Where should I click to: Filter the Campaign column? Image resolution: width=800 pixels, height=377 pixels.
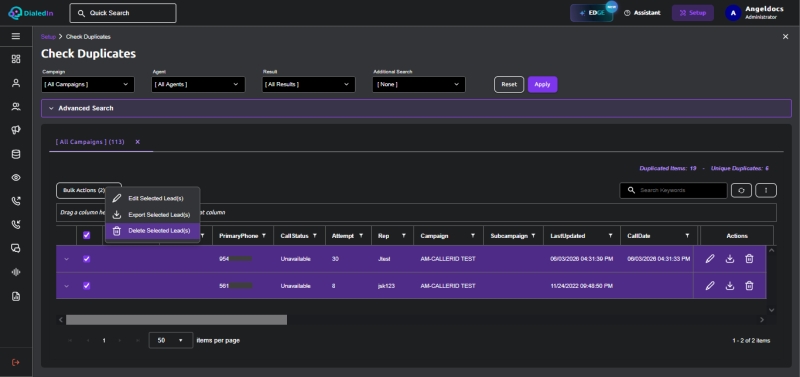[473, 236]
